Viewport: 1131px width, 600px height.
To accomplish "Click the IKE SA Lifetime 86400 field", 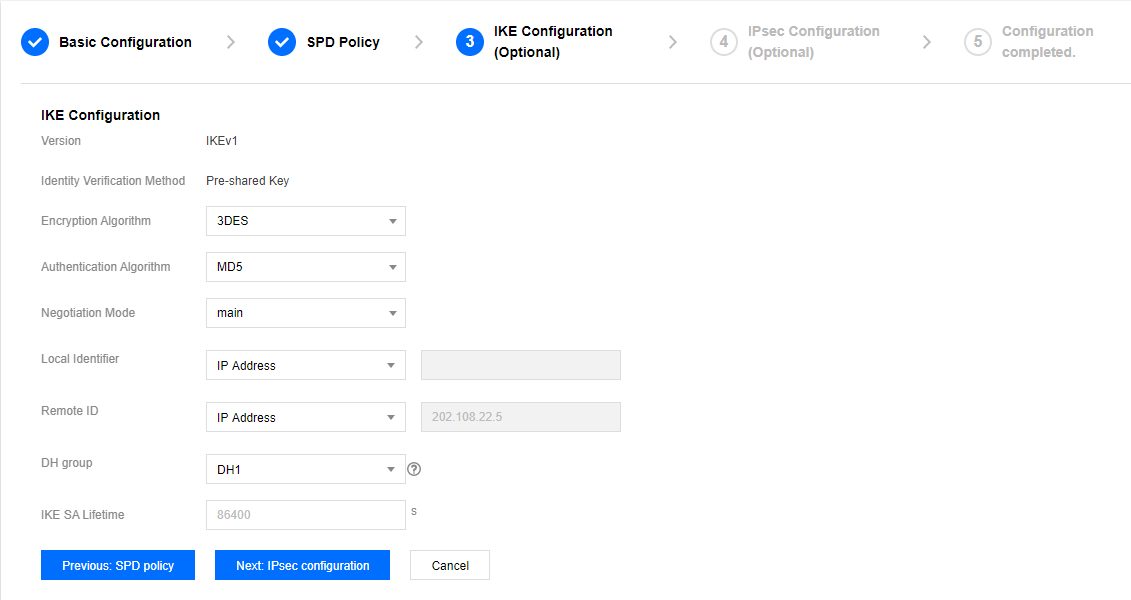I will tap(306, 515).
